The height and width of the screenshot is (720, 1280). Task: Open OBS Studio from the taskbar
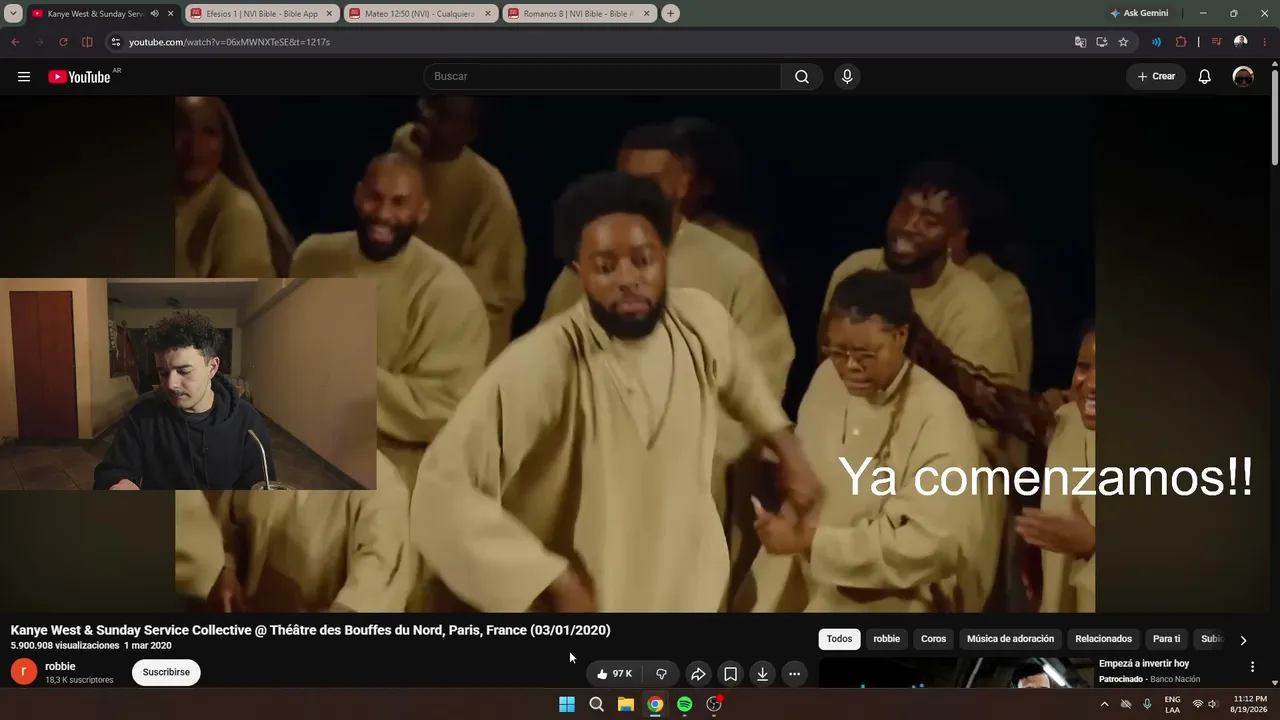(714, 704)
